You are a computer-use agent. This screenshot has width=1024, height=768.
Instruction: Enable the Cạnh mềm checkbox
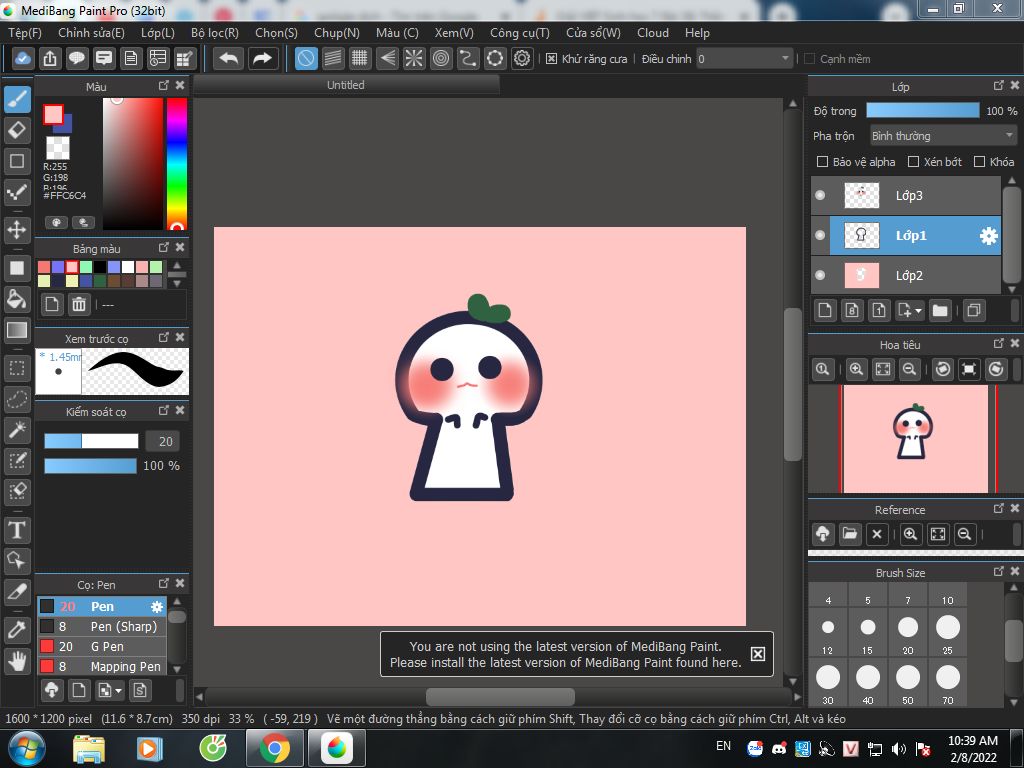810,59
